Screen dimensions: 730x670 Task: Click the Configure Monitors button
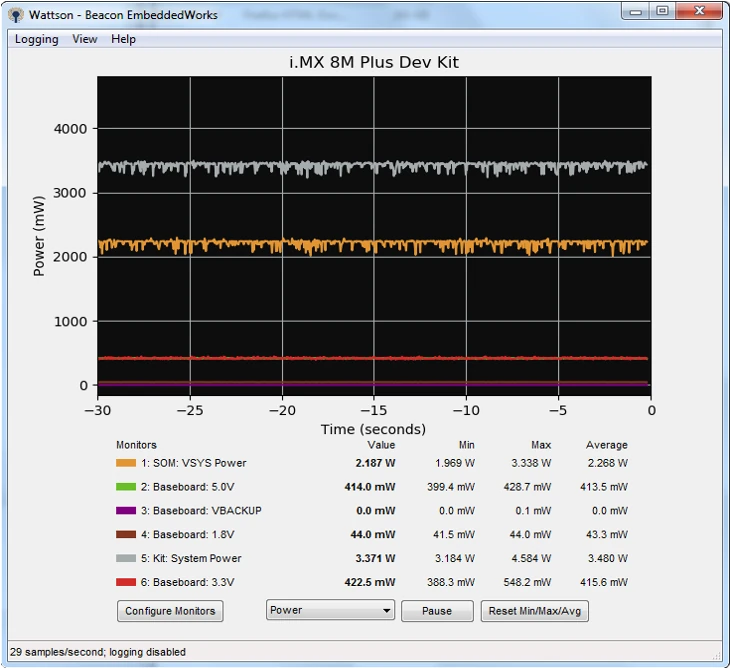click(x=170, y=611)
